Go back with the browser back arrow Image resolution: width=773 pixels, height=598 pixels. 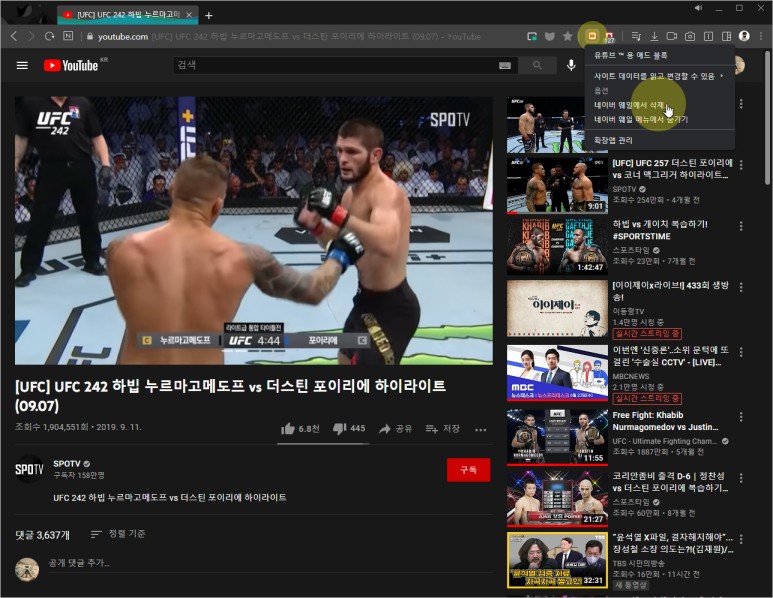pyautogui.click(x=14, y=36)
